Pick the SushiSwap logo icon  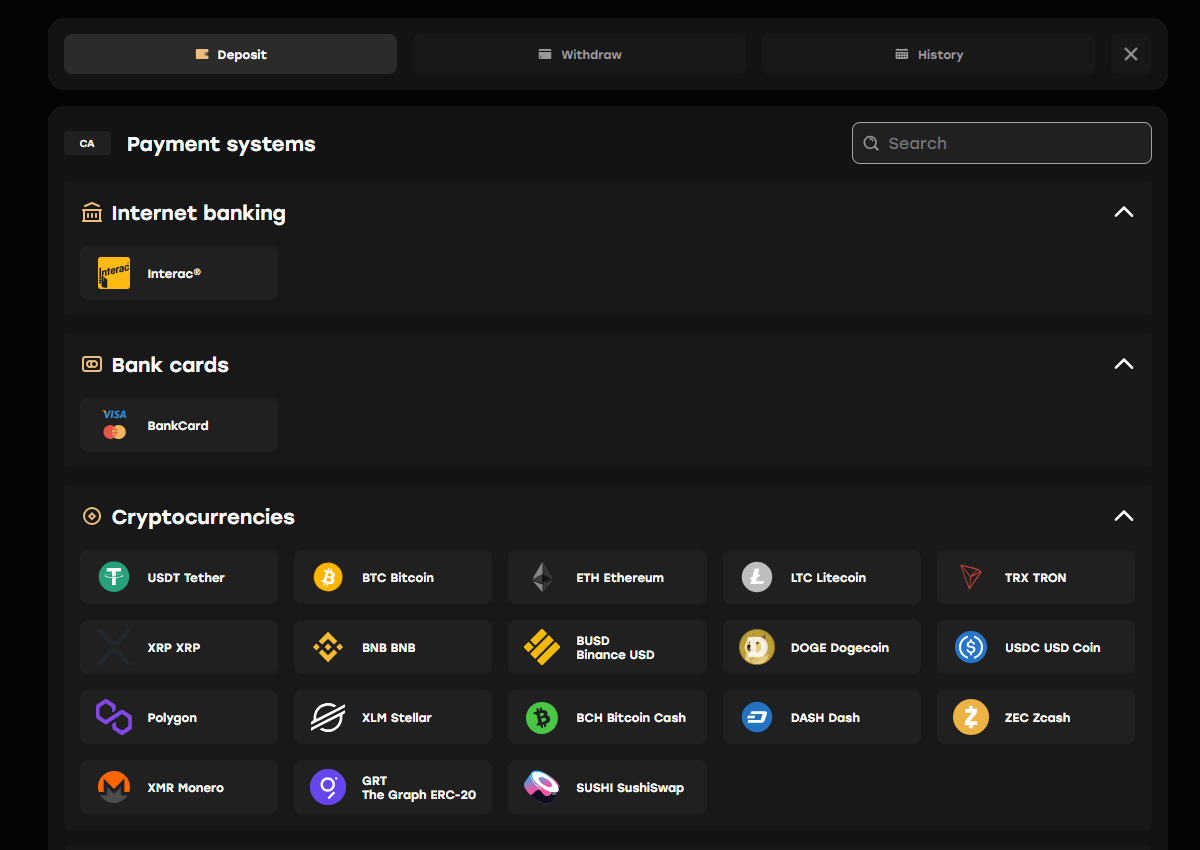pos(542,787)
